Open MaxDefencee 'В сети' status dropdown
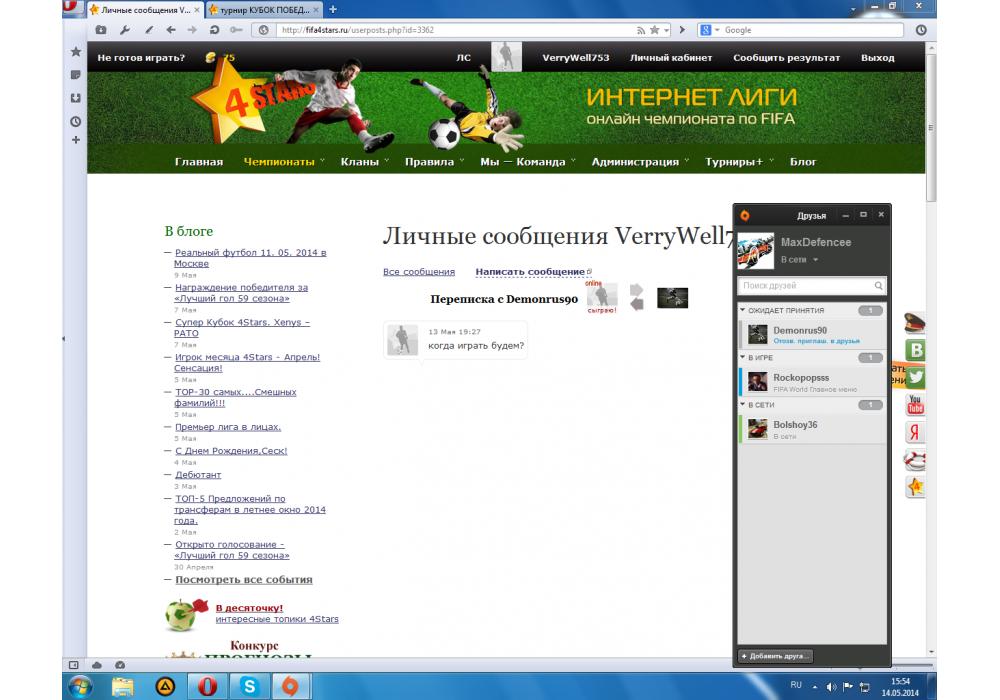1000x700 pixels. 799,260
